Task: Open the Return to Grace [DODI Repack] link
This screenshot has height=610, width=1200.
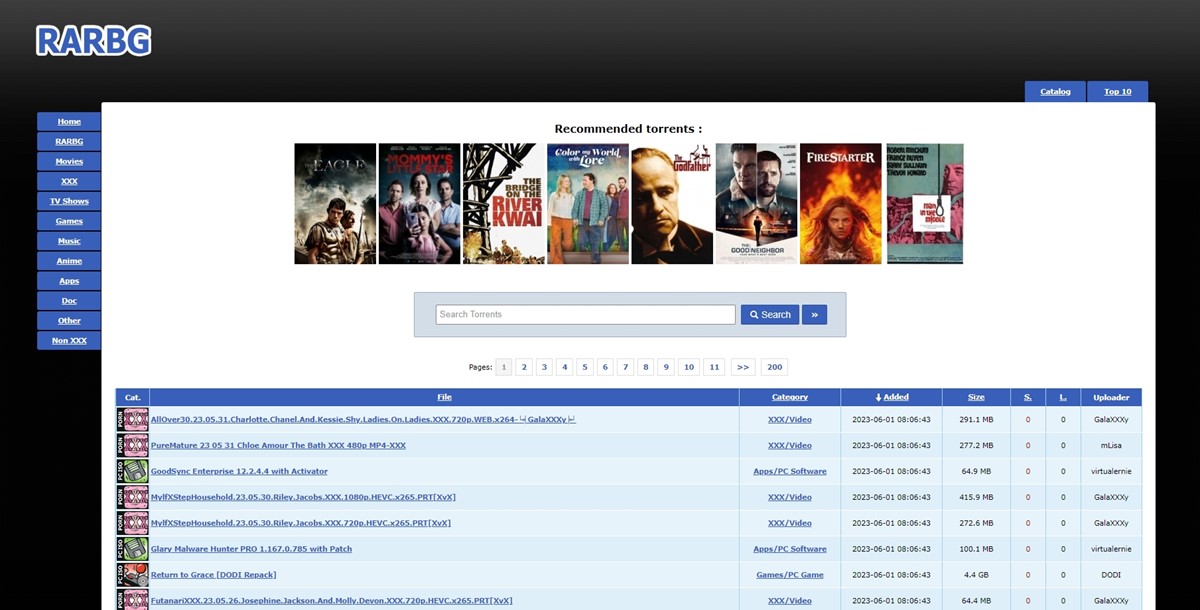Action: point(213,575)
